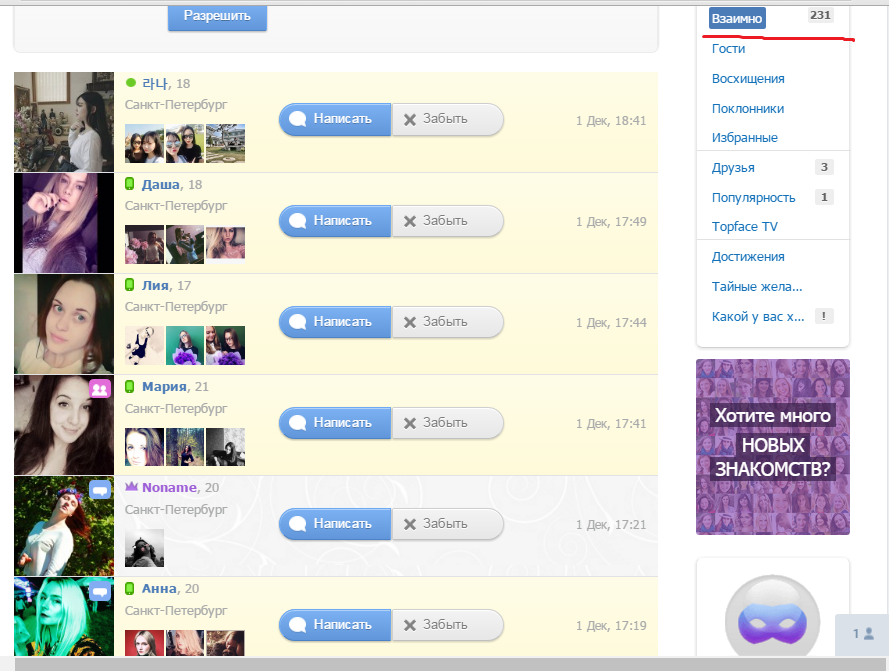
Task: Click Написать in Noname's row
Action: click(335, 524)
